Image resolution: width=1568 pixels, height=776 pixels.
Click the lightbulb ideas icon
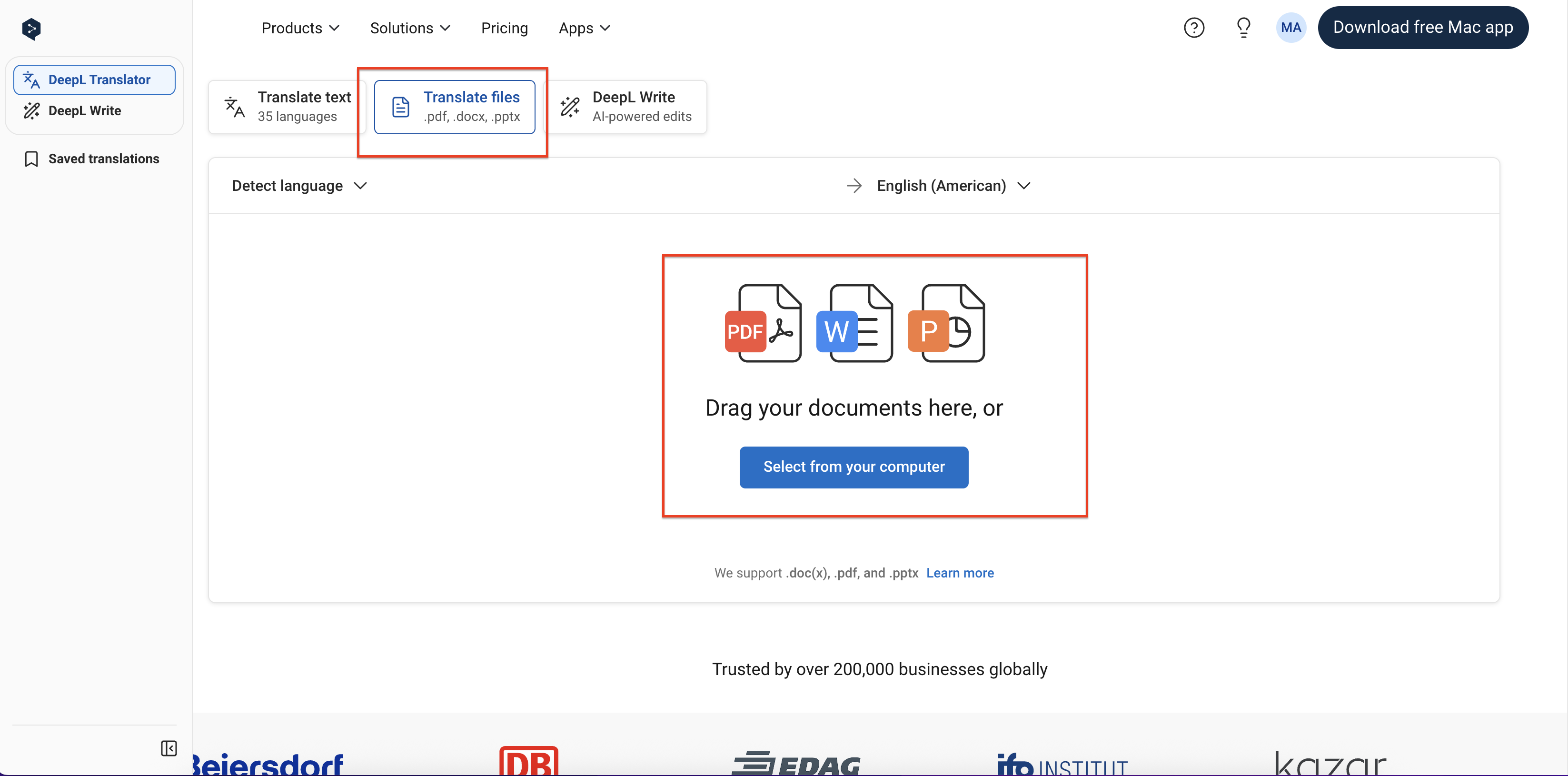click(1243, 28)
